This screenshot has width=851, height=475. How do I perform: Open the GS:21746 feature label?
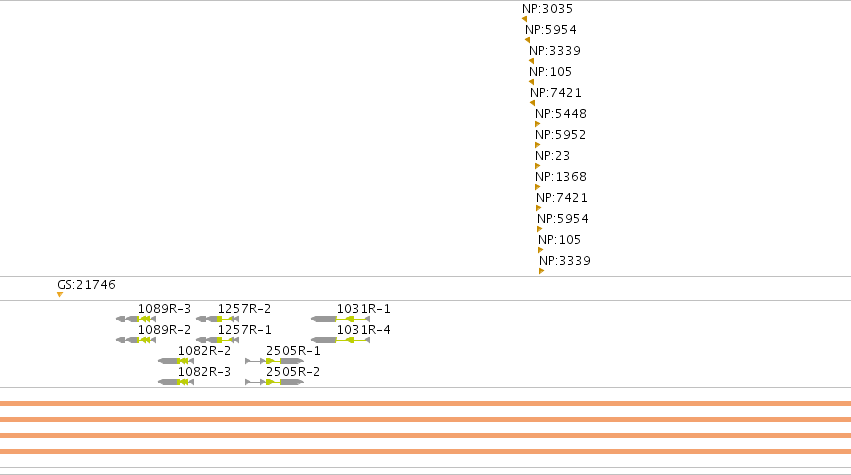(x=86, y=284)
